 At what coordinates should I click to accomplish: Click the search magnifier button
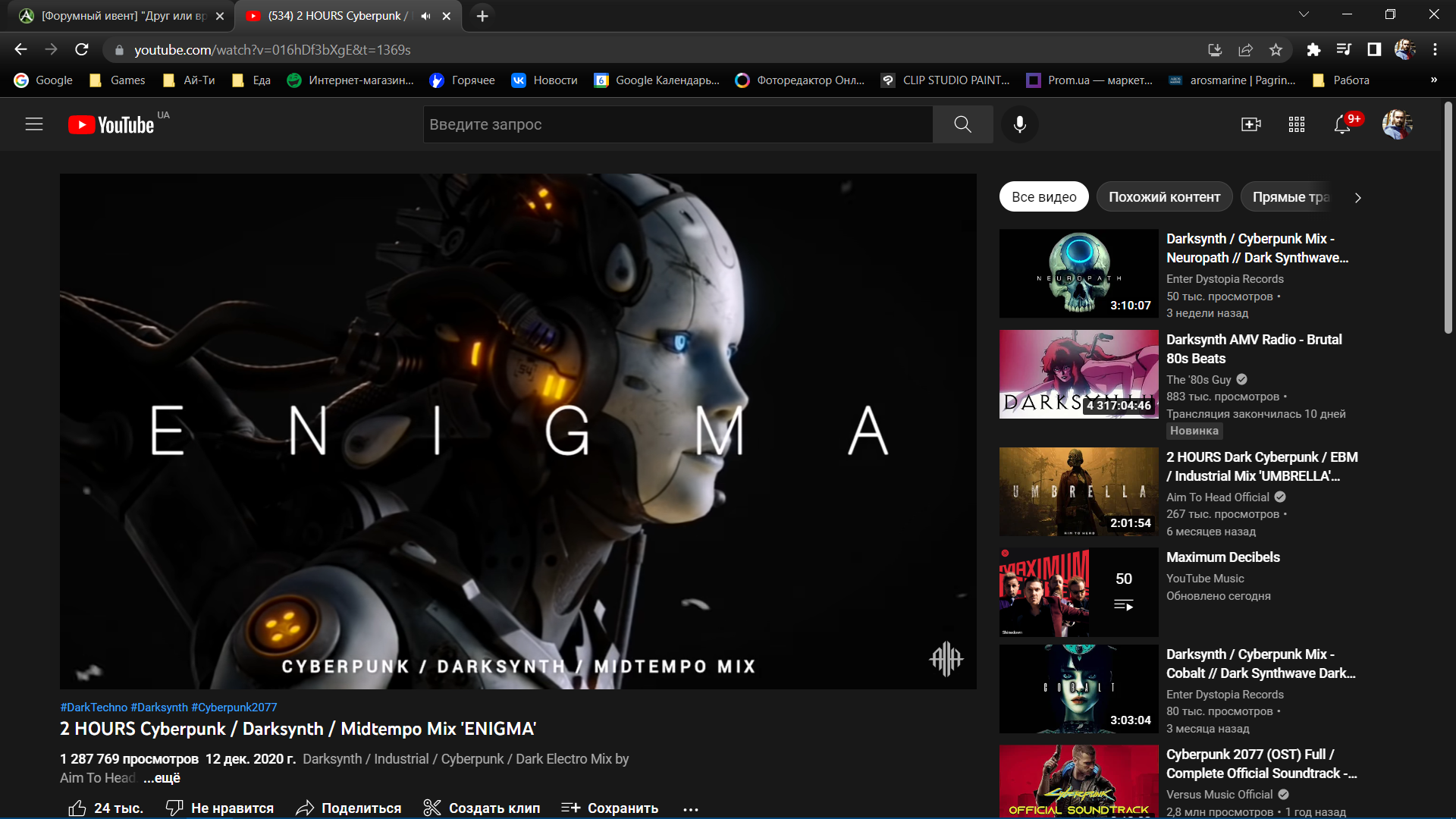coord(962,124)
